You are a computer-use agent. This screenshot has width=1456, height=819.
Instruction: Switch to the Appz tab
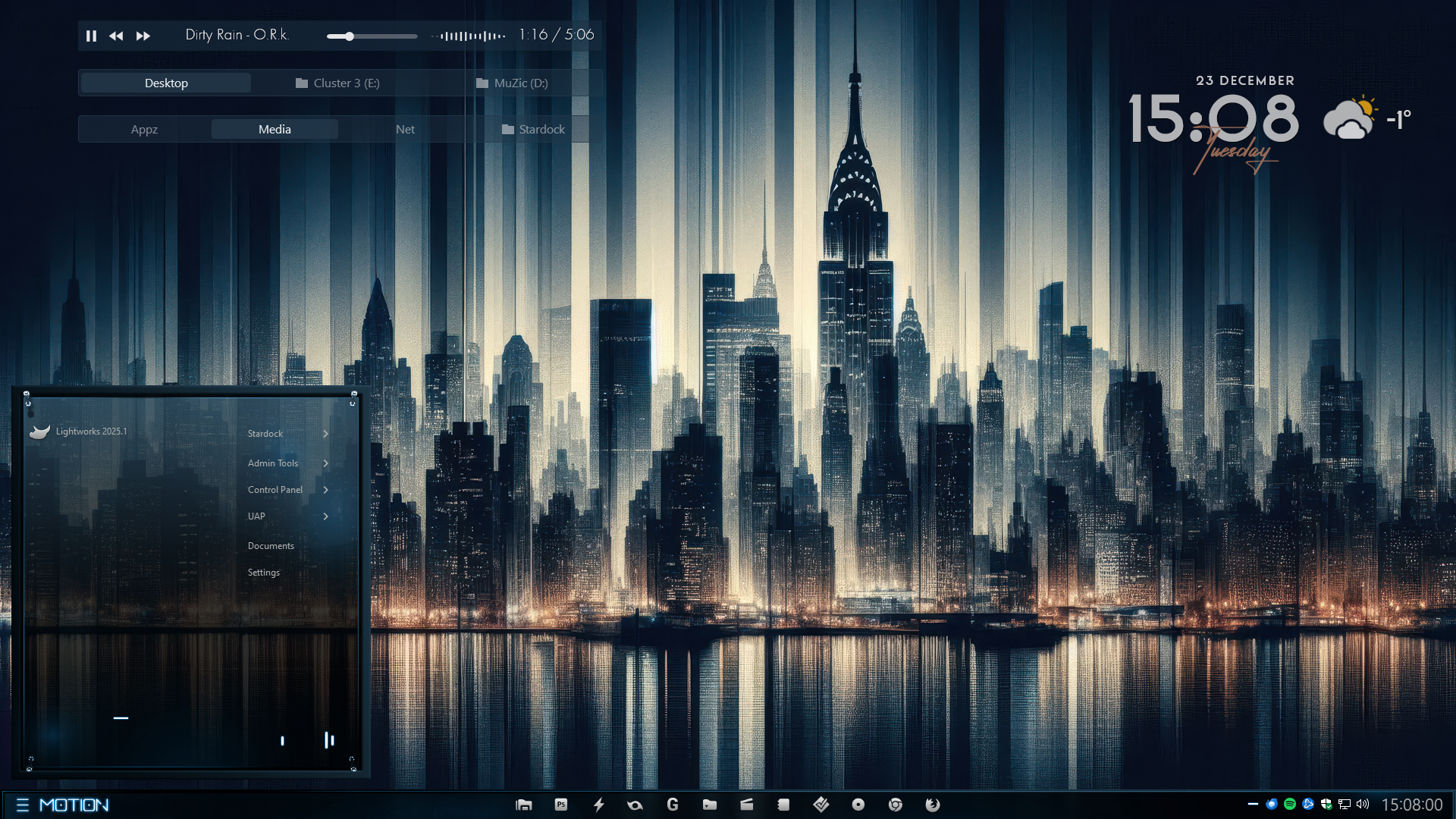144,130
